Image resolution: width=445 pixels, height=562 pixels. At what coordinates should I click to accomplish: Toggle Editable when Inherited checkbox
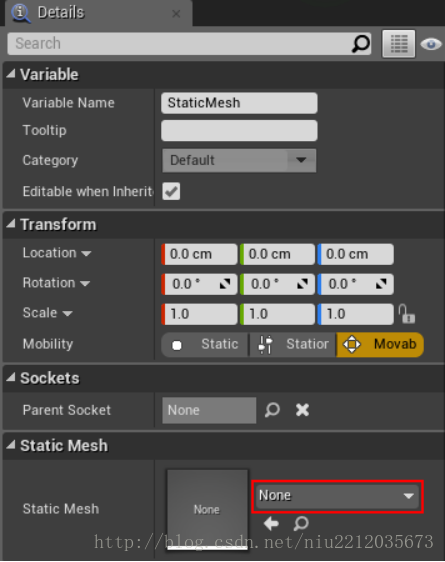(171, 191)
